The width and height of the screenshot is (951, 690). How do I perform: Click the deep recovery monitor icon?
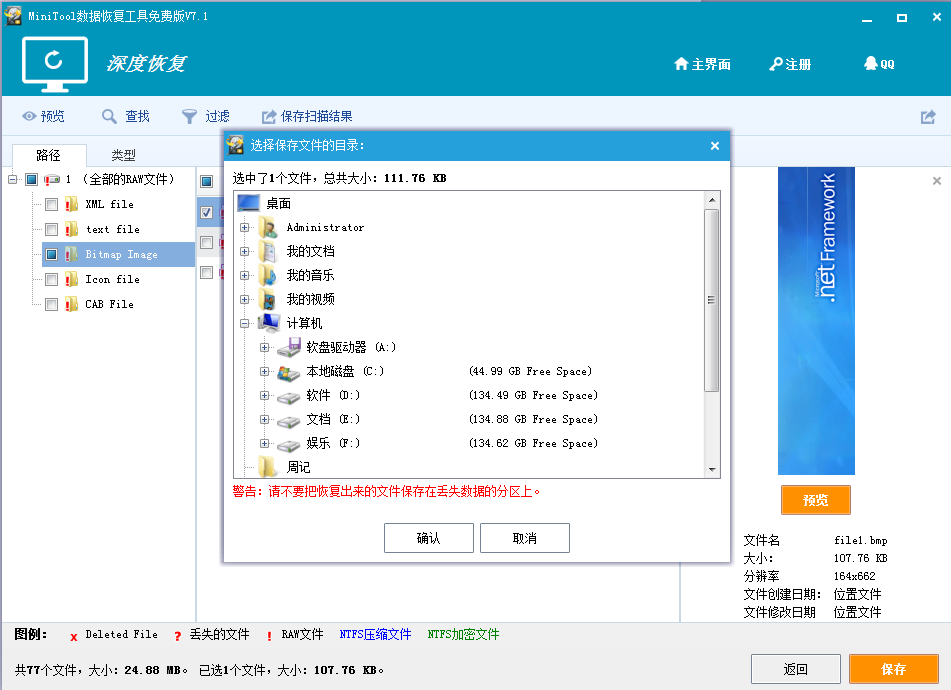(55, 64)
